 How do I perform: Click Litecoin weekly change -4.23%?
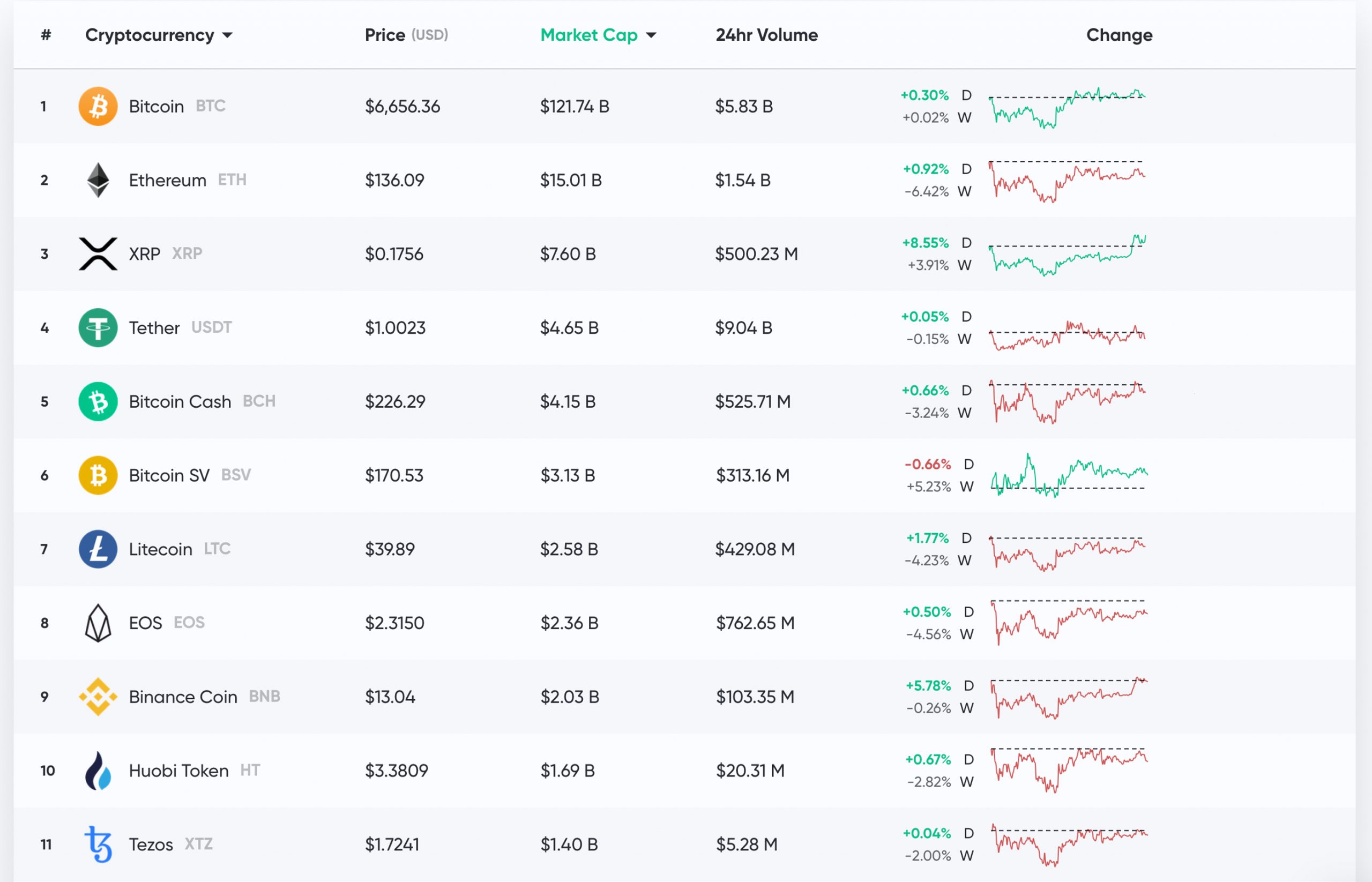[926, 560]
